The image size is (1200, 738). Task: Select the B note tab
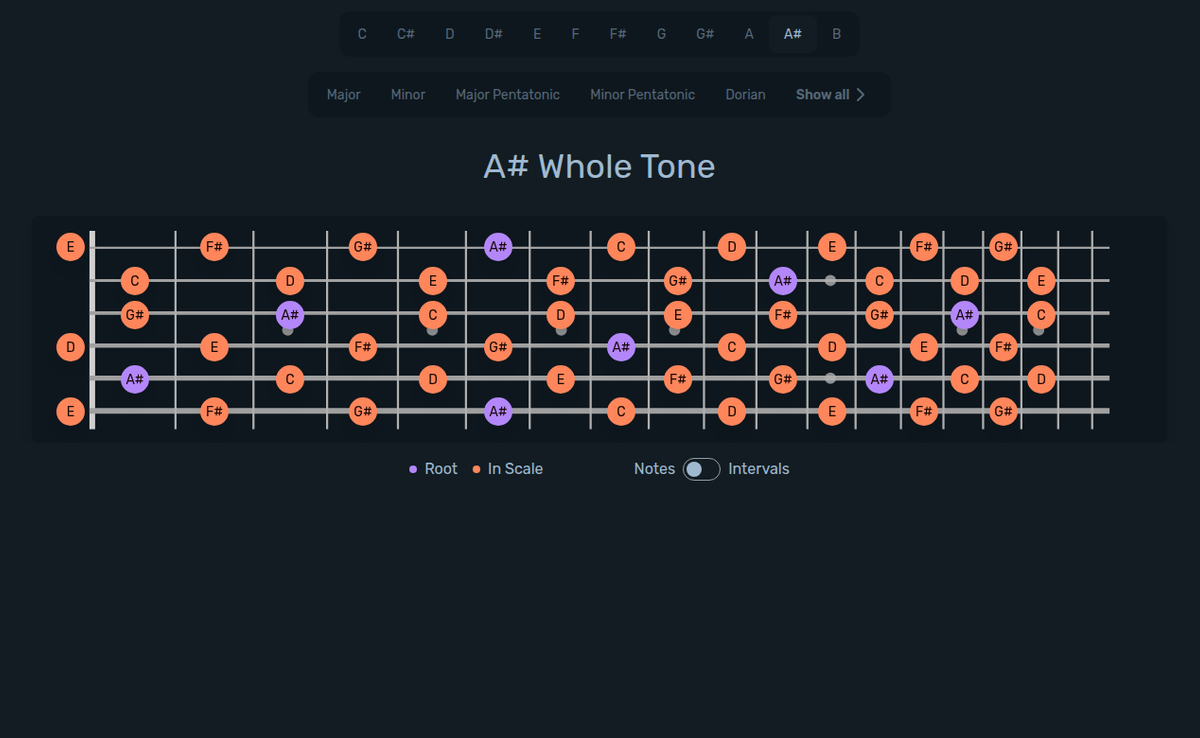[x=836, y=33]
